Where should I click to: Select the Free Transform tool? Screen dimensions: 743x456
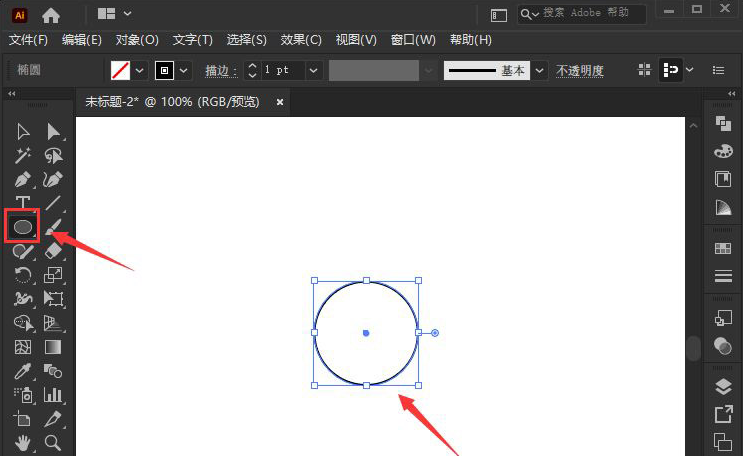(x=53, y=299)
